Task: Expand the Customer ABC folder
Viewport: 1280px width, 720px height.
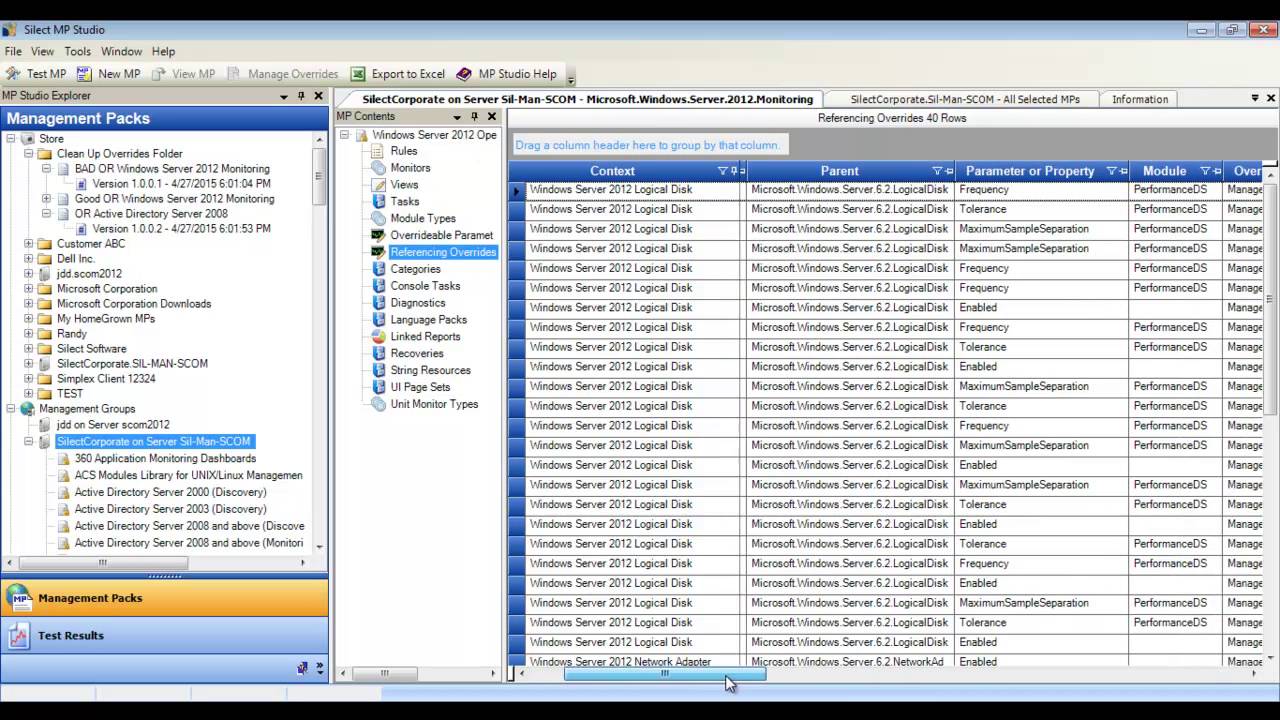Action: [29, 244]
